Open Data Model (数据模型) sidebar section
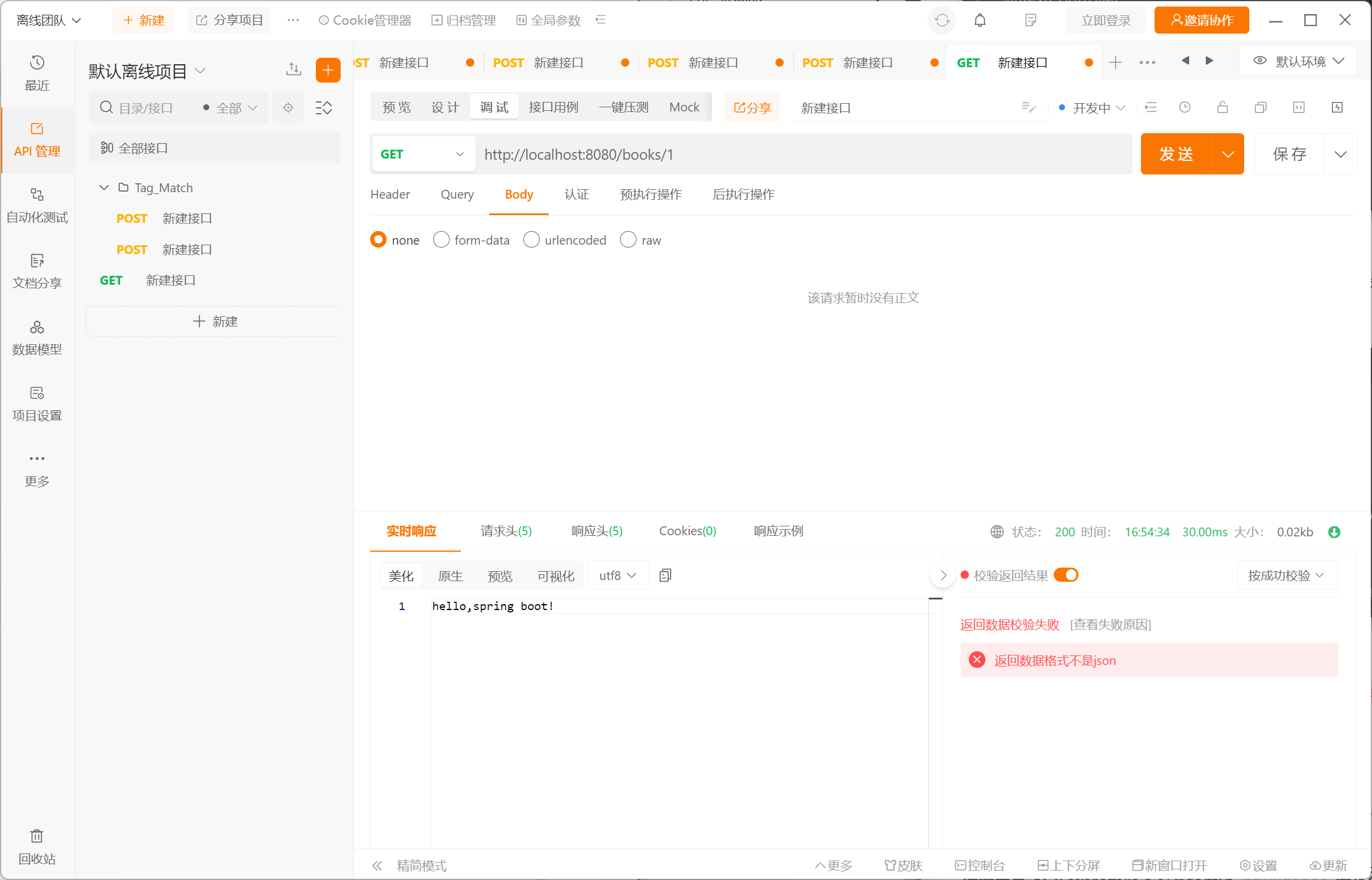Viewport: 1372px width, 880px height. pos(37,338)
